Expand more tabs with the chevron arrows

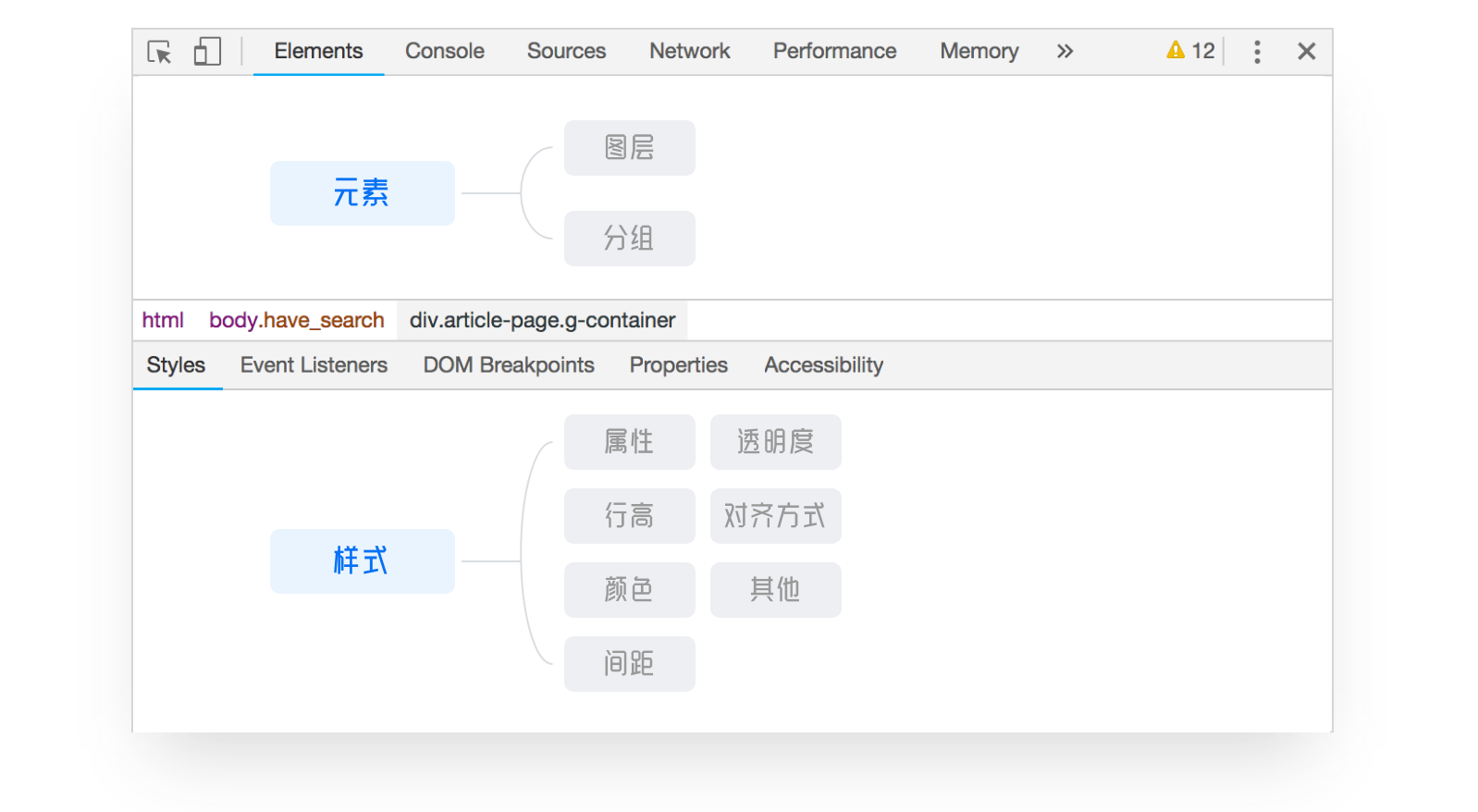pos(1065,52)
